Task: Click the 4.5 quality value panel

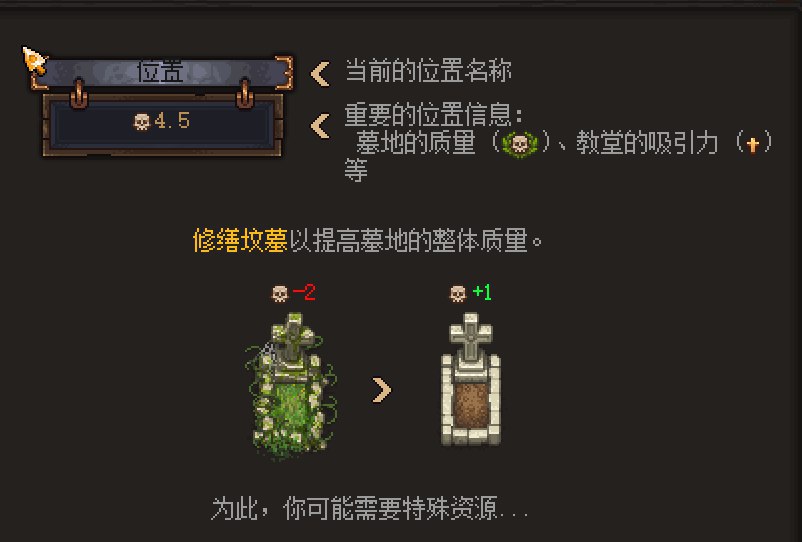Action: (x=163, y=125)
